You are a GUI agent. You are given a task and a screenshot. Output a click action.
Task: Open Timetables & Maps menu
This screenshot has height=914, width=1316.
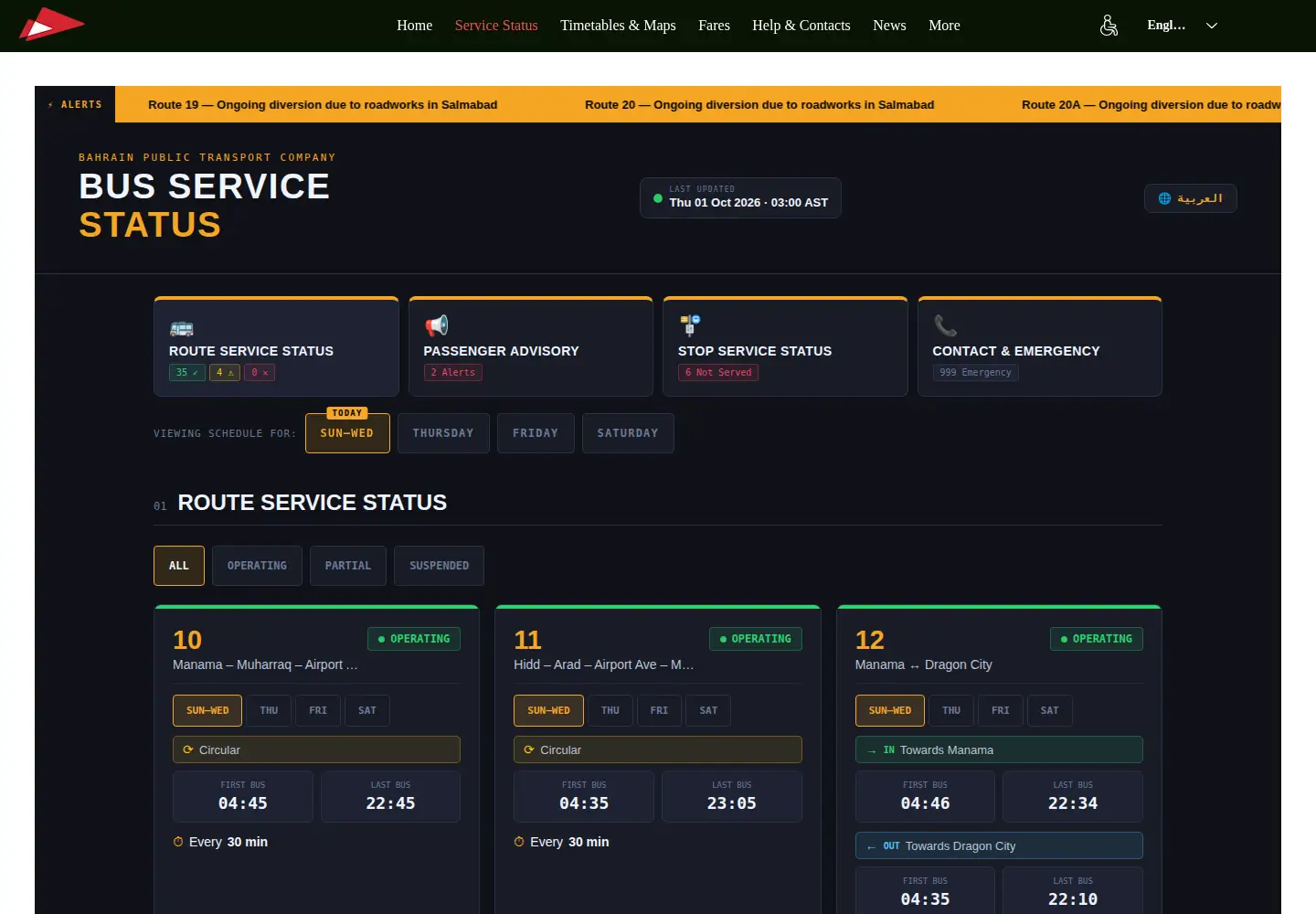[x=618, y=26]
